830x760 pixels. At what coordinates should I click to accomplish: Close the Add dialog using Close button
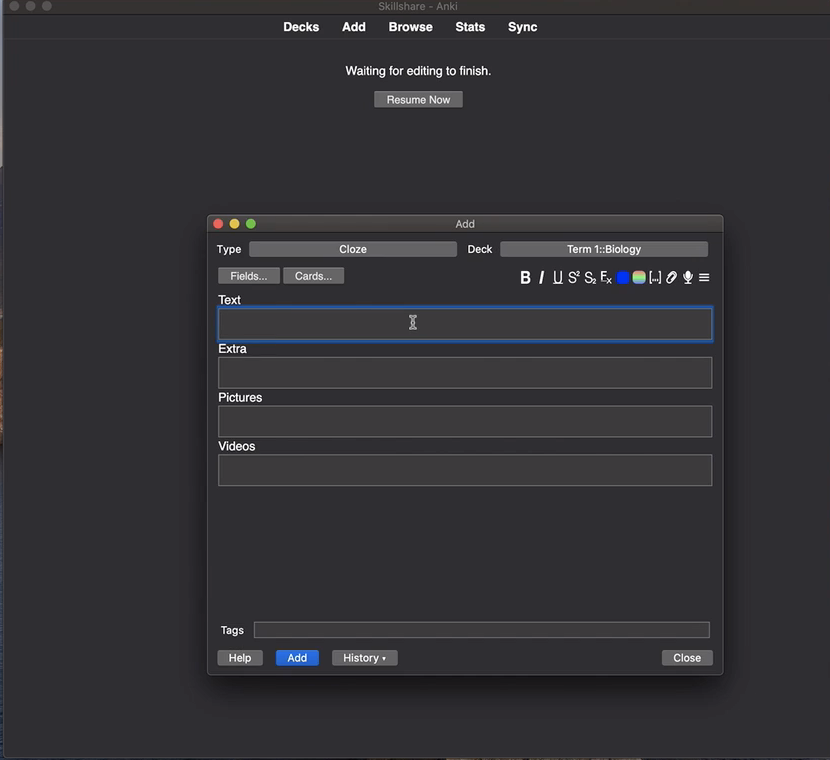[687, 658]
